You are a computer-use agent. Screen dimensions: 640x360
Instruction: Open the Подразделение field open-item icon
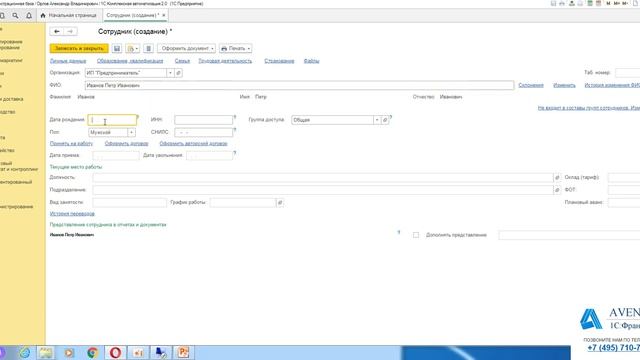557,190
